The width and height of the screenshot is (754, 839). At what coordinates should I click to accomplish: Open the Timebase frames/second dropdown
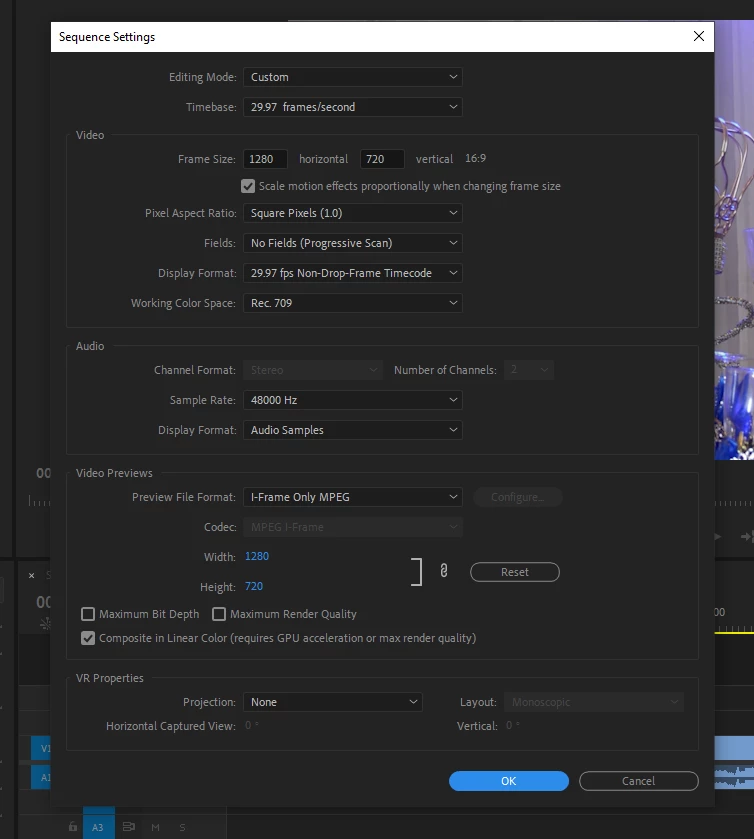point(353,107)
